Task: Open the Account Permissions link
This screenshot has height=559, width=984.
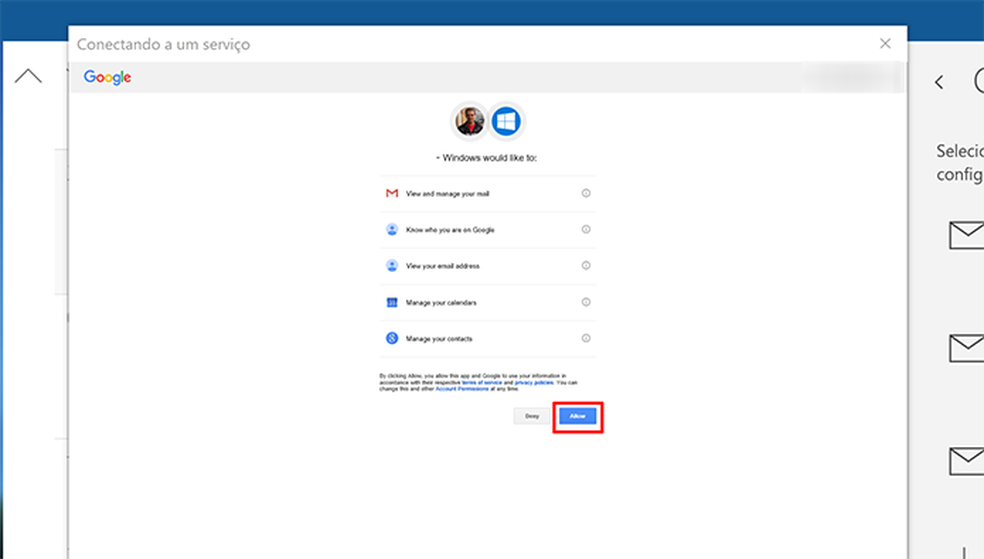Action: [462, 389]
